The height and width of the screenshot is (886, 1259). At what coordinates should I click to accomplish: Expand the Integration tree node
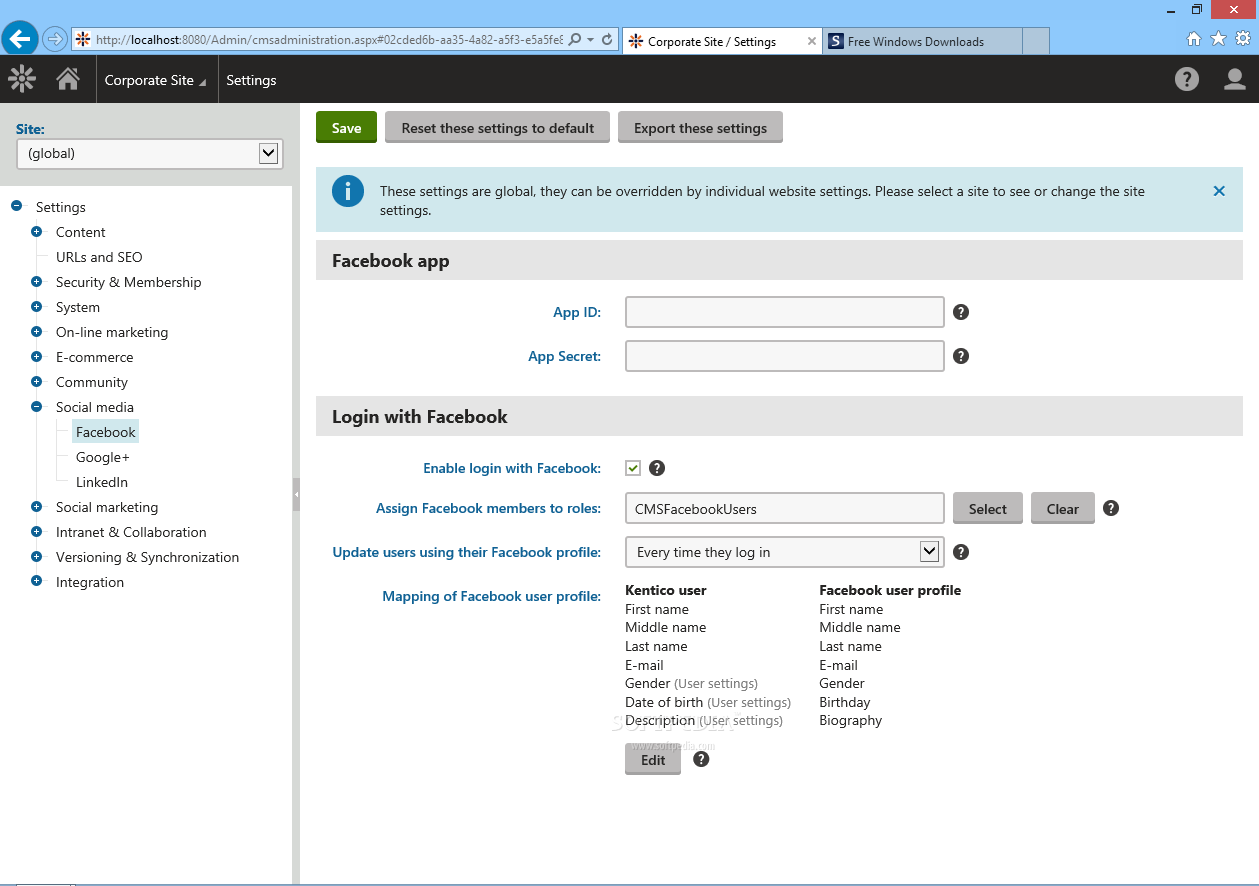point(36,582)
